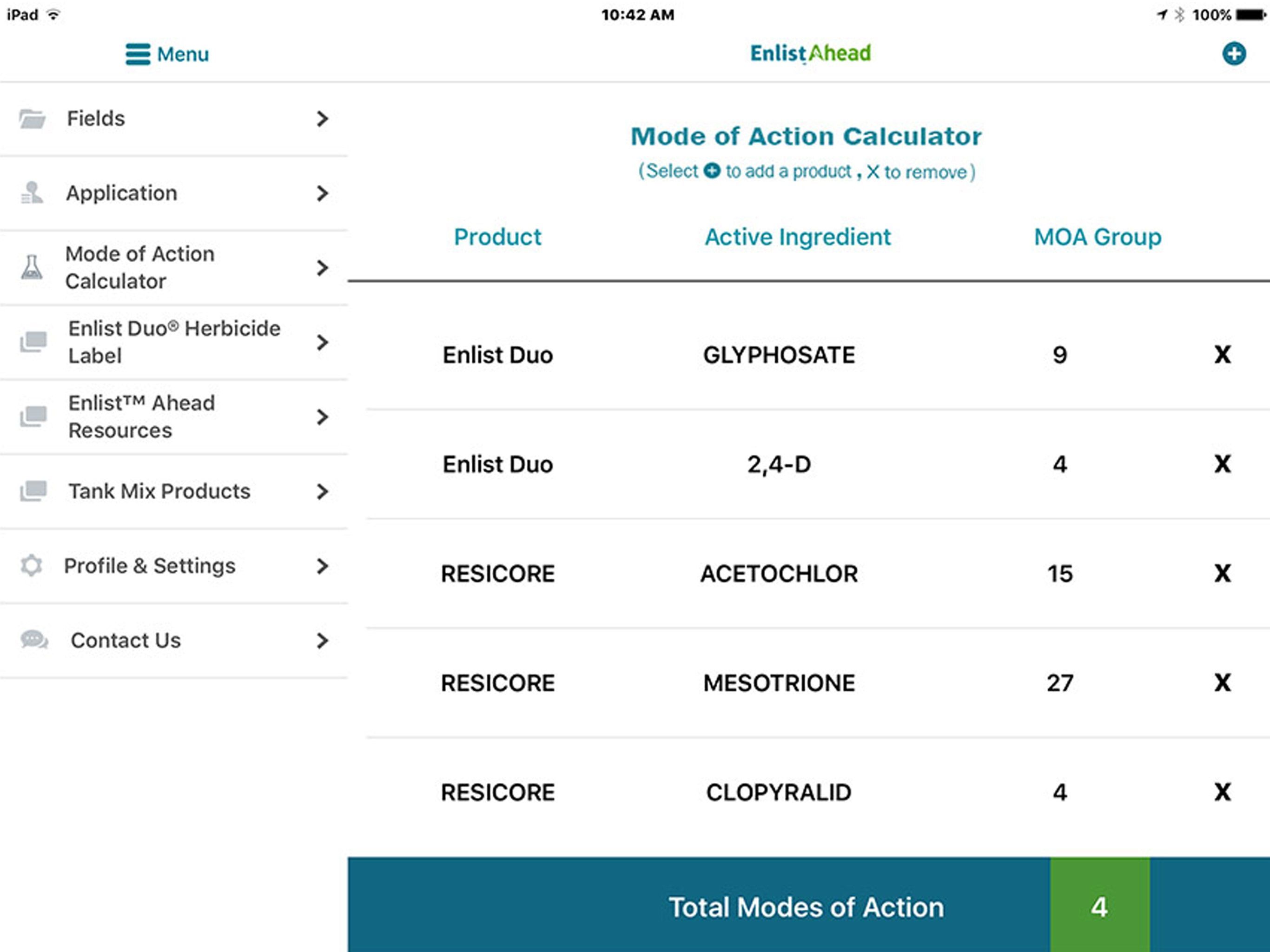Open Enlist Duo Herbicide Label entry
This screenshot has width=1270, height=952.
coord(173,342)
